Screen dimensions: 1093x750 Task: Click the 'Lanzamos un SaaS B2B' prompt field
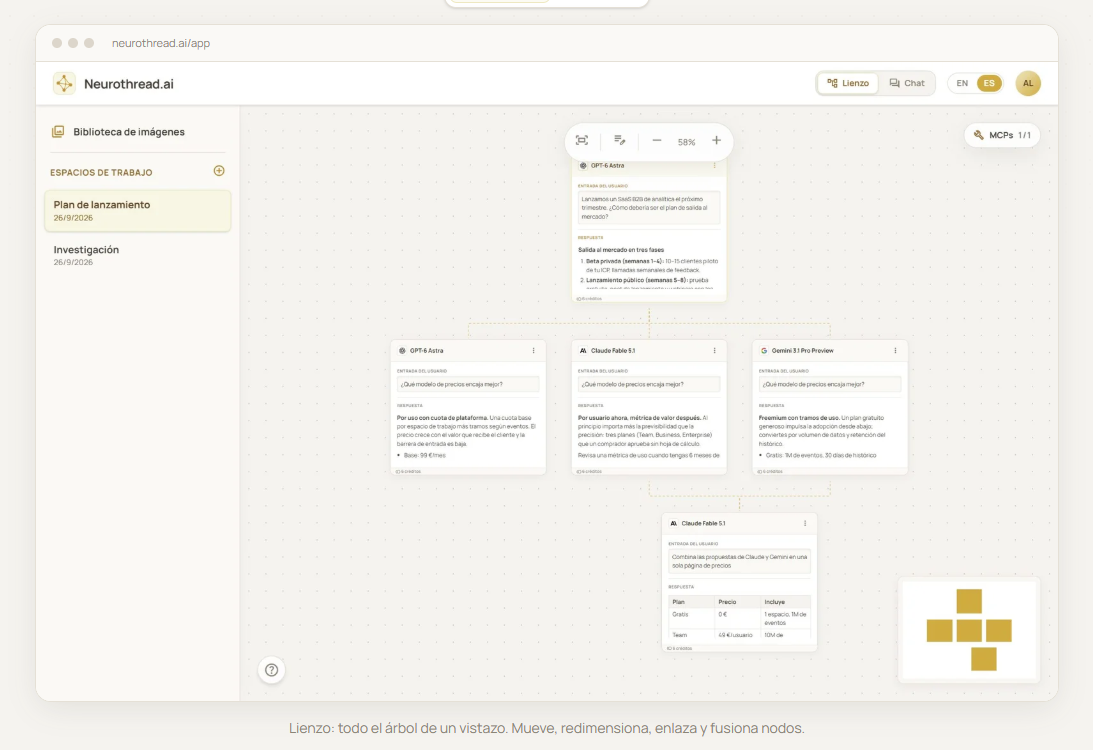[x=649, y=208]
